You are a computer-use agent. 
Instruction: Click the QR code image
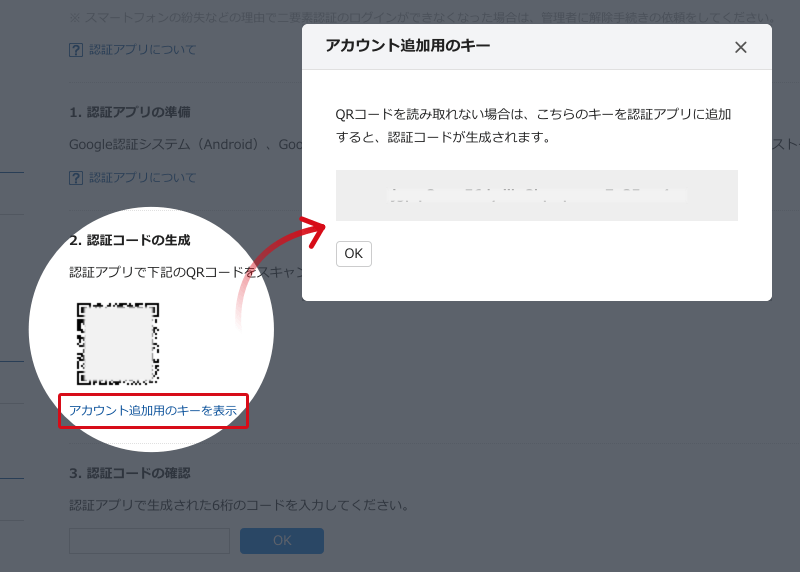pyautogui.click(x=118, y=343)
